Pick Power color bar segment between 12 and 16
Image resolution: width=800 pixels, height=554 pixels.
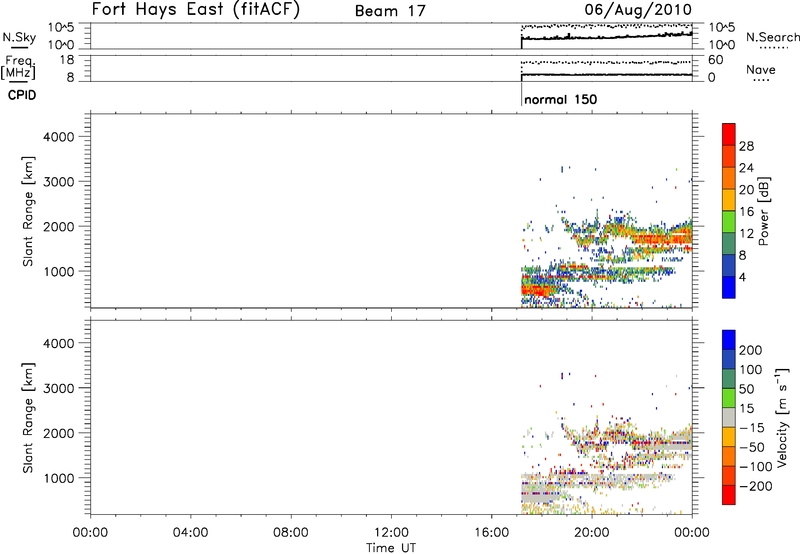click(729, 221)
